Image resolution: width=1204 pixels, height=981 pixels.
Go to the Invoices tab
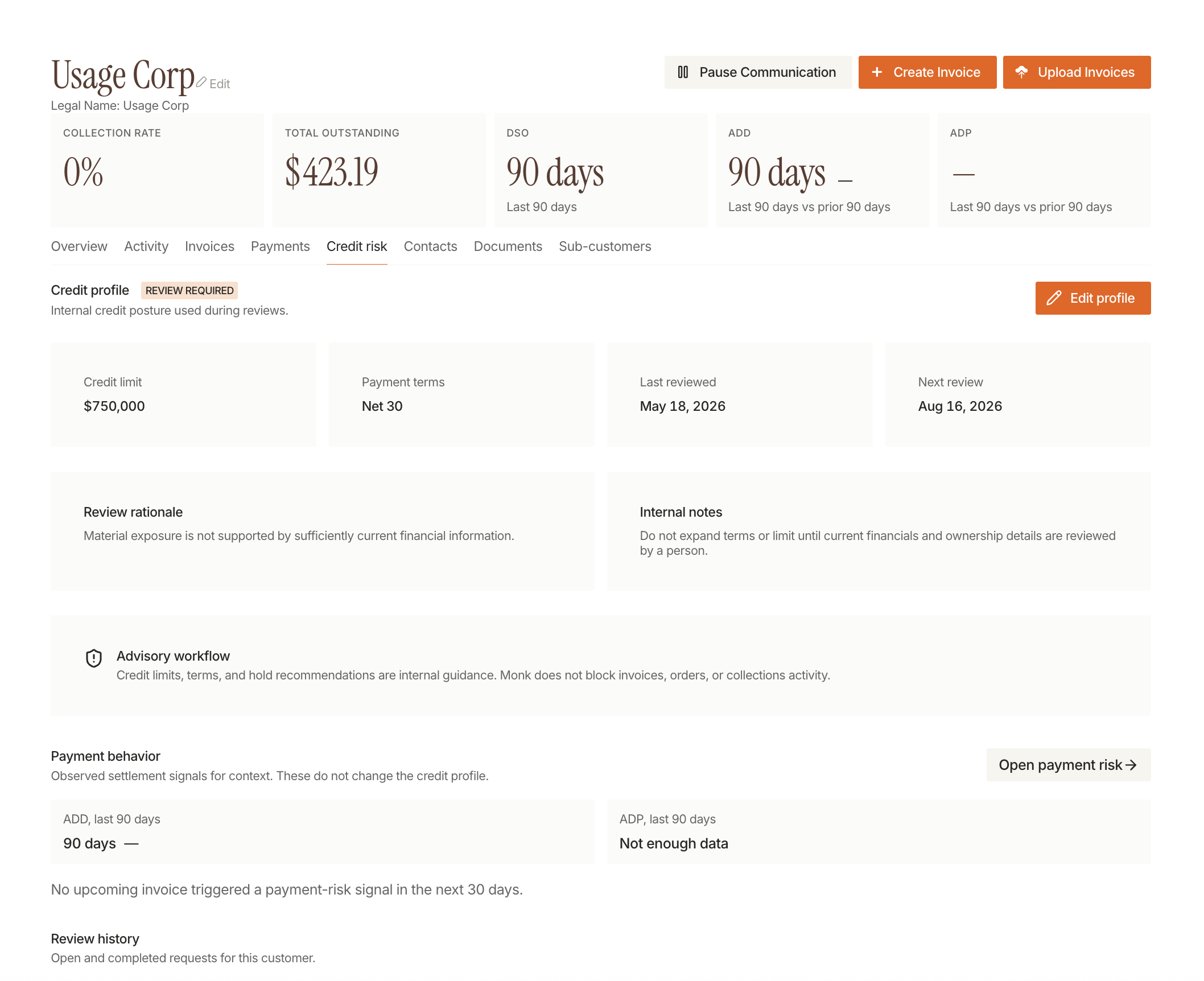click(209, 246)
